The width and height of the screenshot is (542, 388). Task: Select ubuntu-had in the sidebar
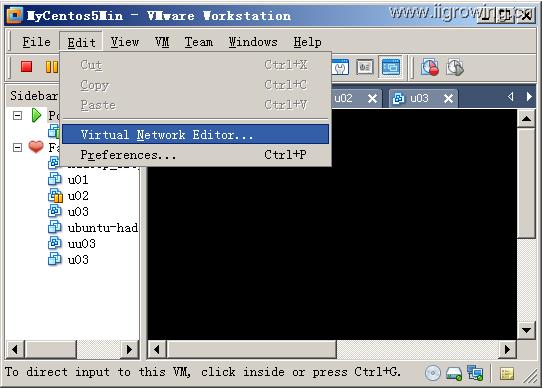pyautogui.click(x=103, y=228)
